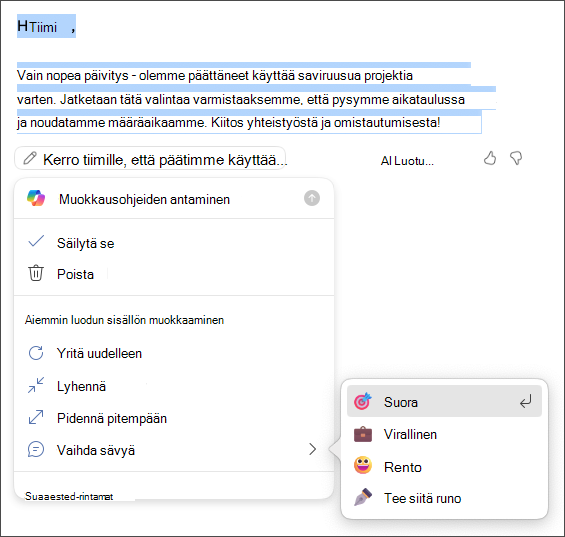Click the Pidennä expand arrows icon
Screen dimensions: 565x537
(36, 417)
